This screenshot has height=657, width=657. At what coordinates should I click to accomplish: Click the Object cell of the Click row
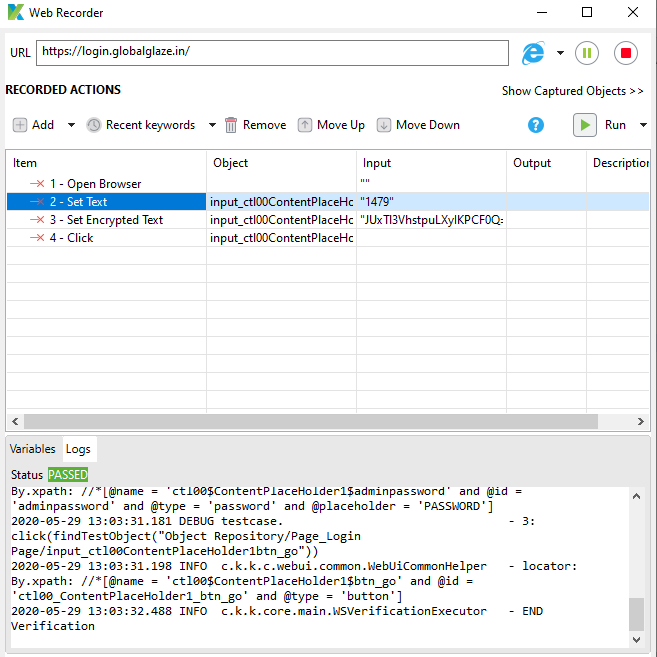281,238
